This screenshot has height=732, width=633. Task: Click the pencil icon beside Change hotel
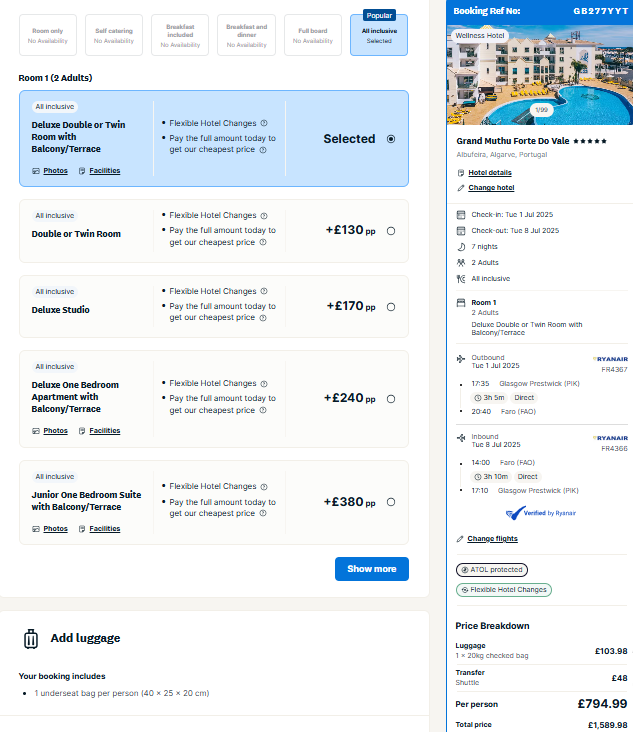point(461,188)
